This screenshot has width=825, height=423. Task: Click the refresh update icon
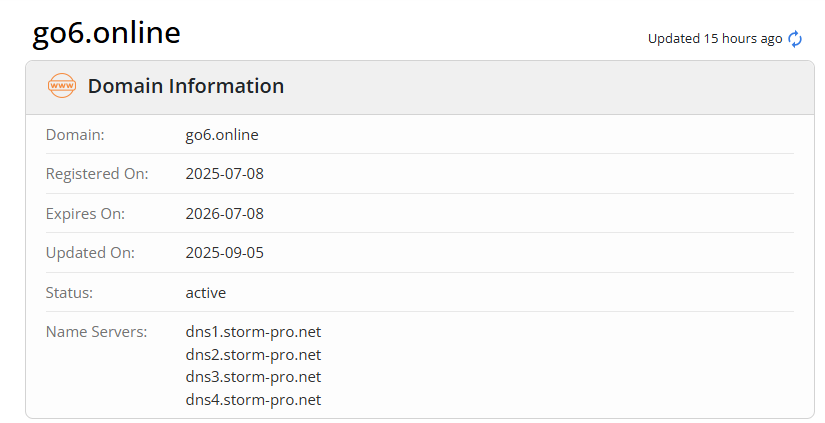(795, 39)
